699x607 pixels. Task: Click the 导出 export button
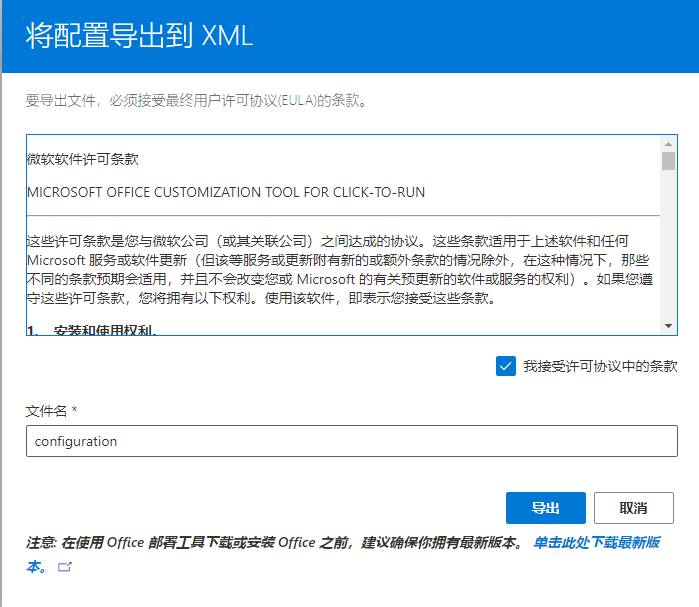coord(545,508)
